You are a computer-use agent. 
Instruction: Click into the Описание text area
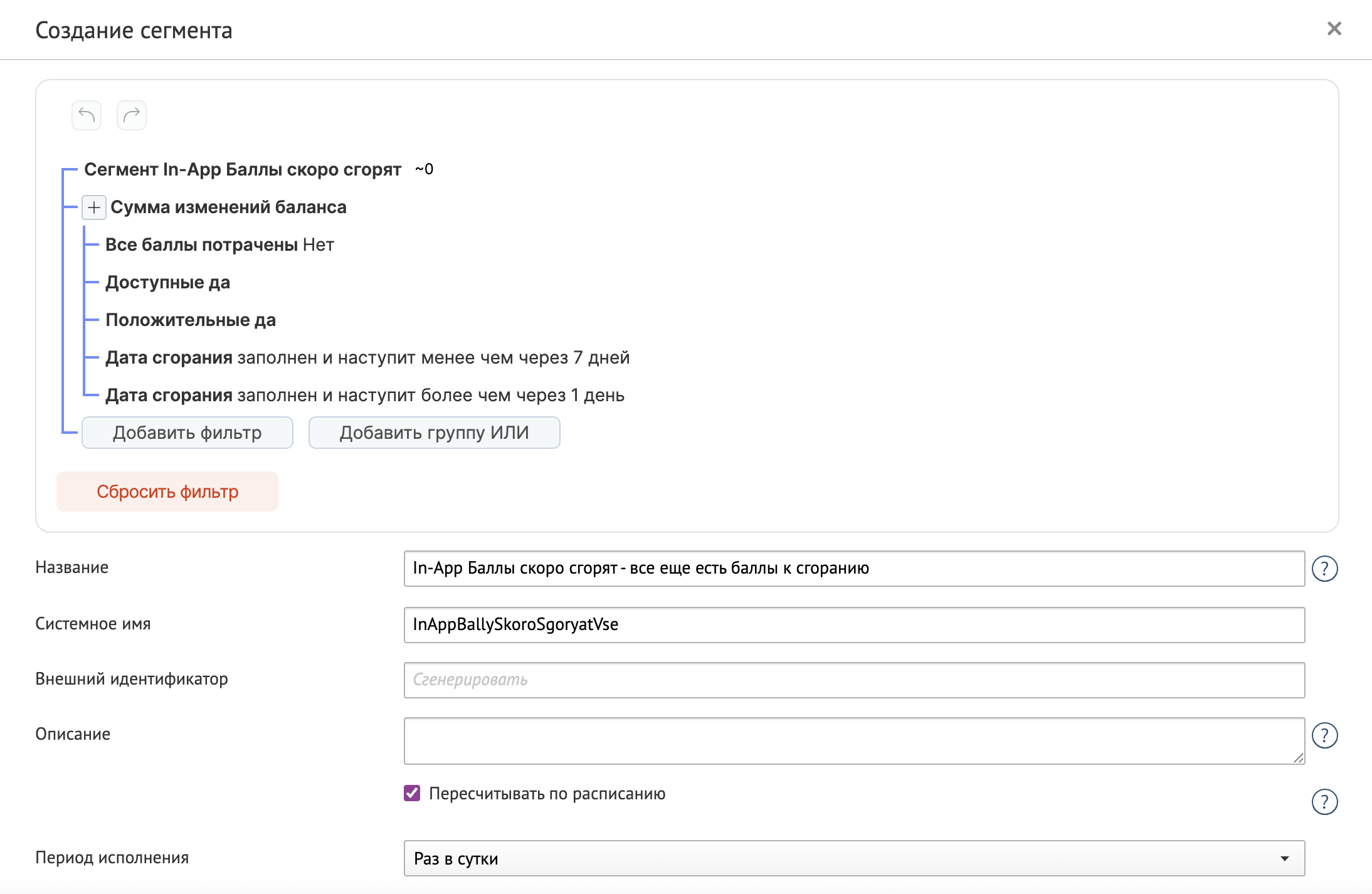(x=855, y=741)
